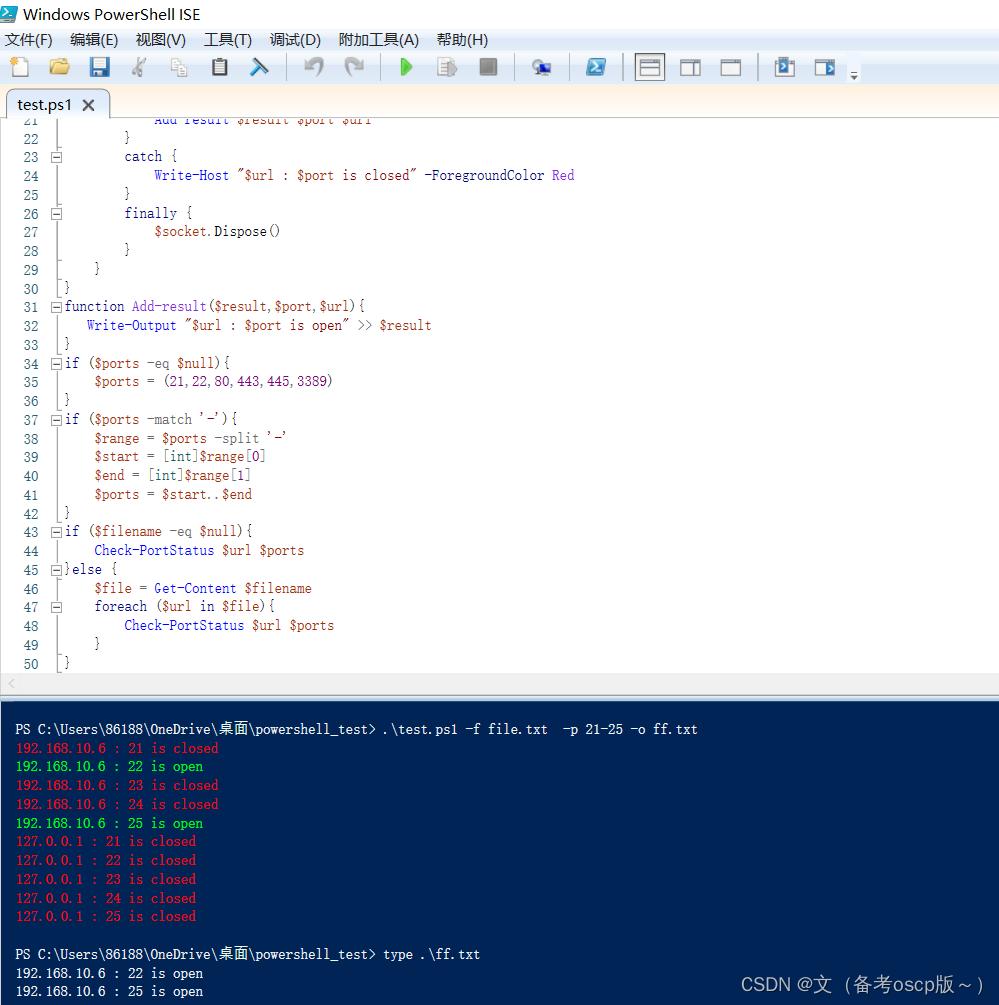Click the console prompt to type a command
Screen dimensions: 999x1005
point(500,955)
